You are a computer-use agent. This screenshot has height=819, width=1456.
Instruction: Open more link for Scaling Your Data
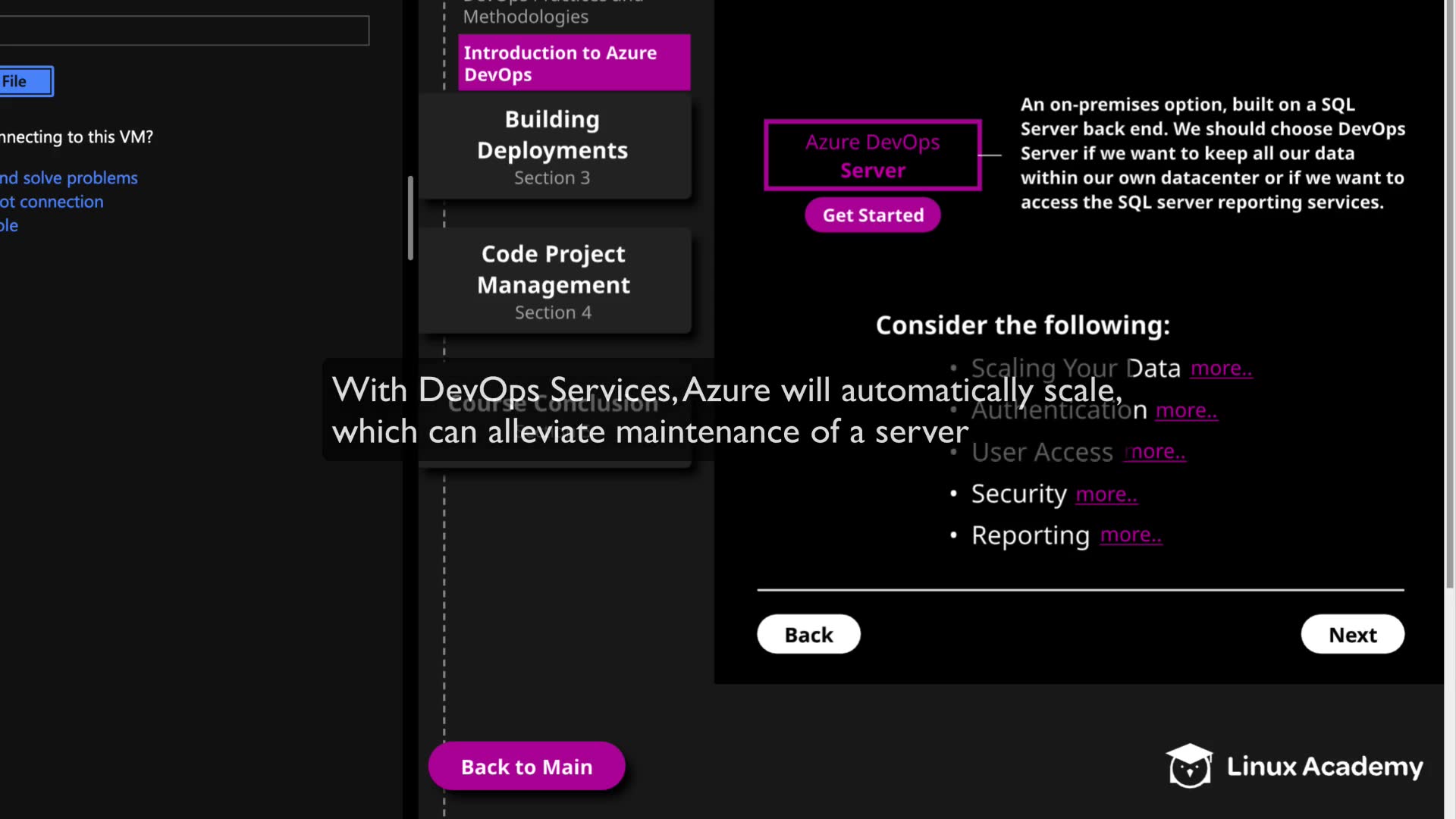coord(1221,369)
